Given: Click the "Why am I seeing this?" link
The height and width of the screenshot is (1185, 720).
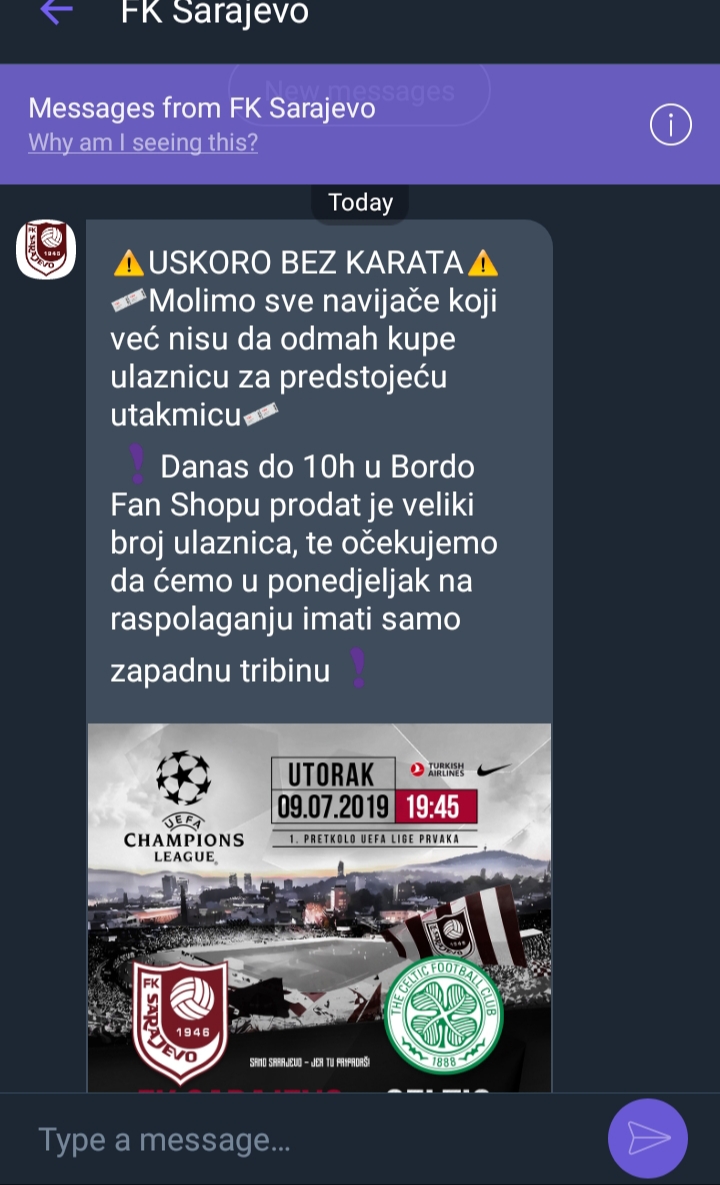Looking at the screenshot, I should coord(143,142).
